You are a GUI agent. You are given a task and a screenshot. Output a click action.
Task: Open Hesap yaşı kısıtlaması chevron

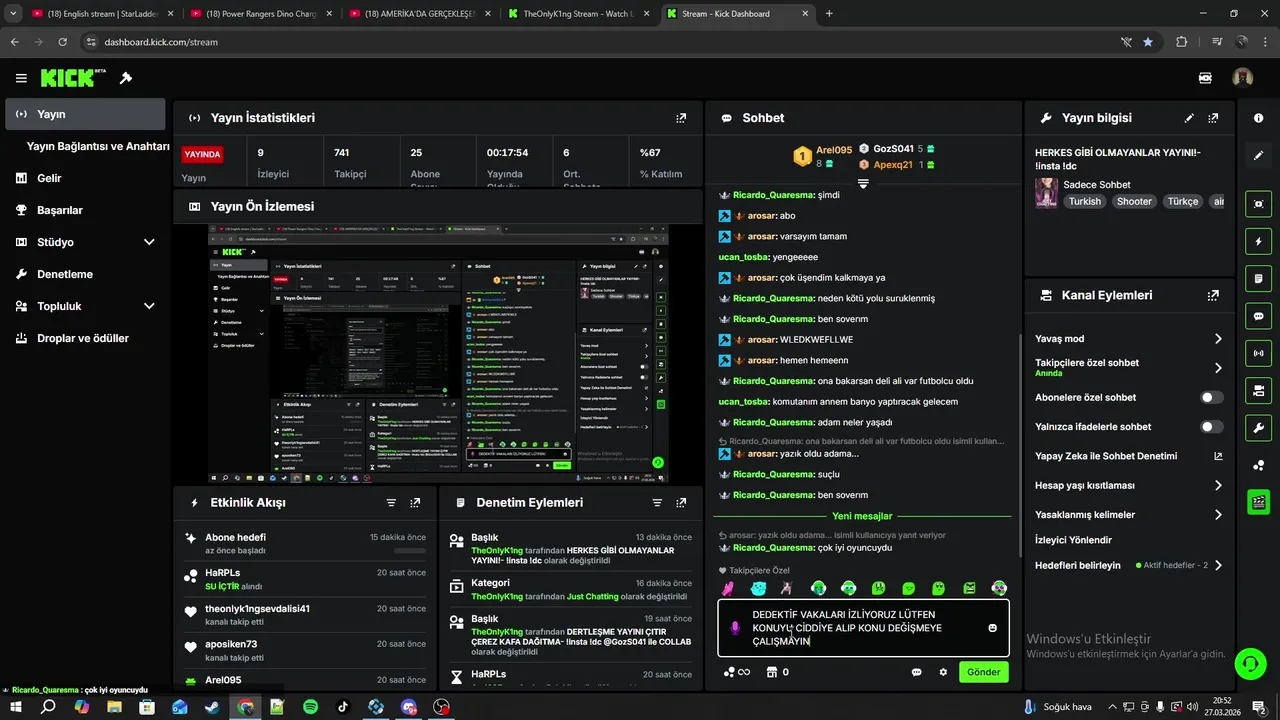pos(1218,485)
